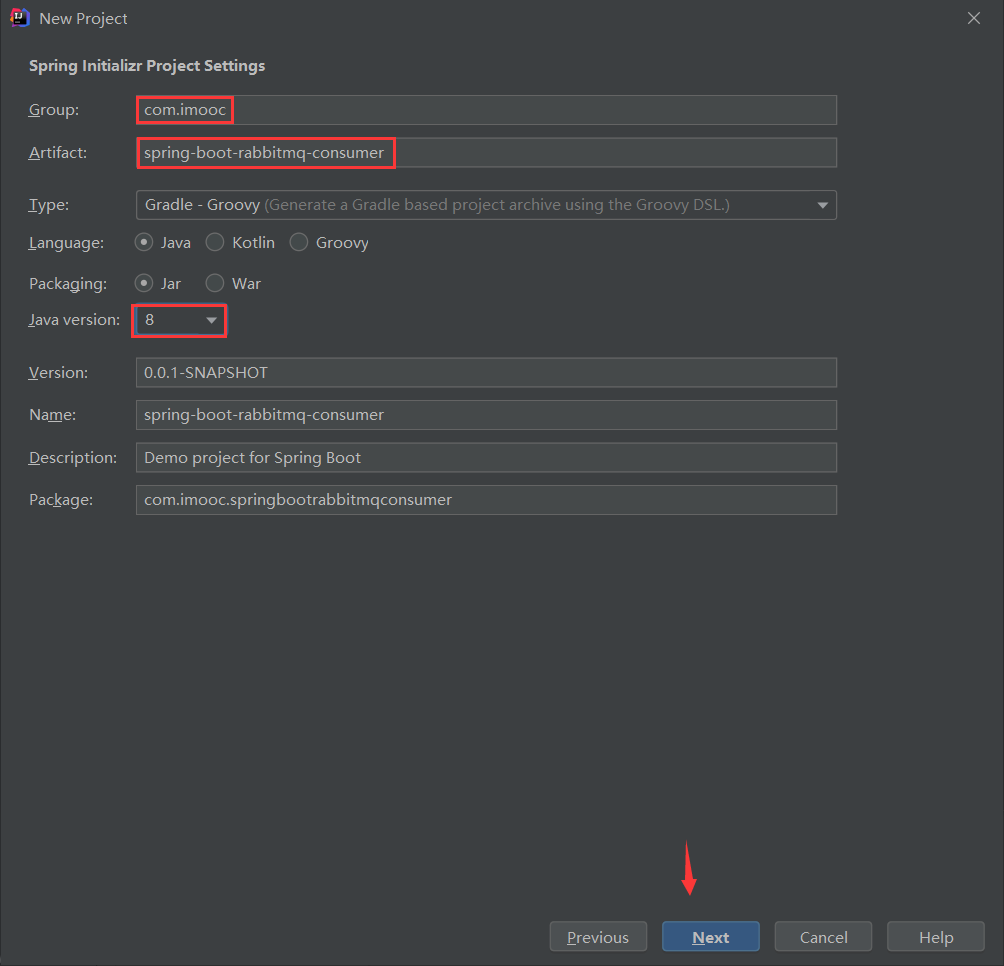This screenshot has height=966, width=1004.
Task: Click the "Name:" label
Action: (x=53, y=415)
